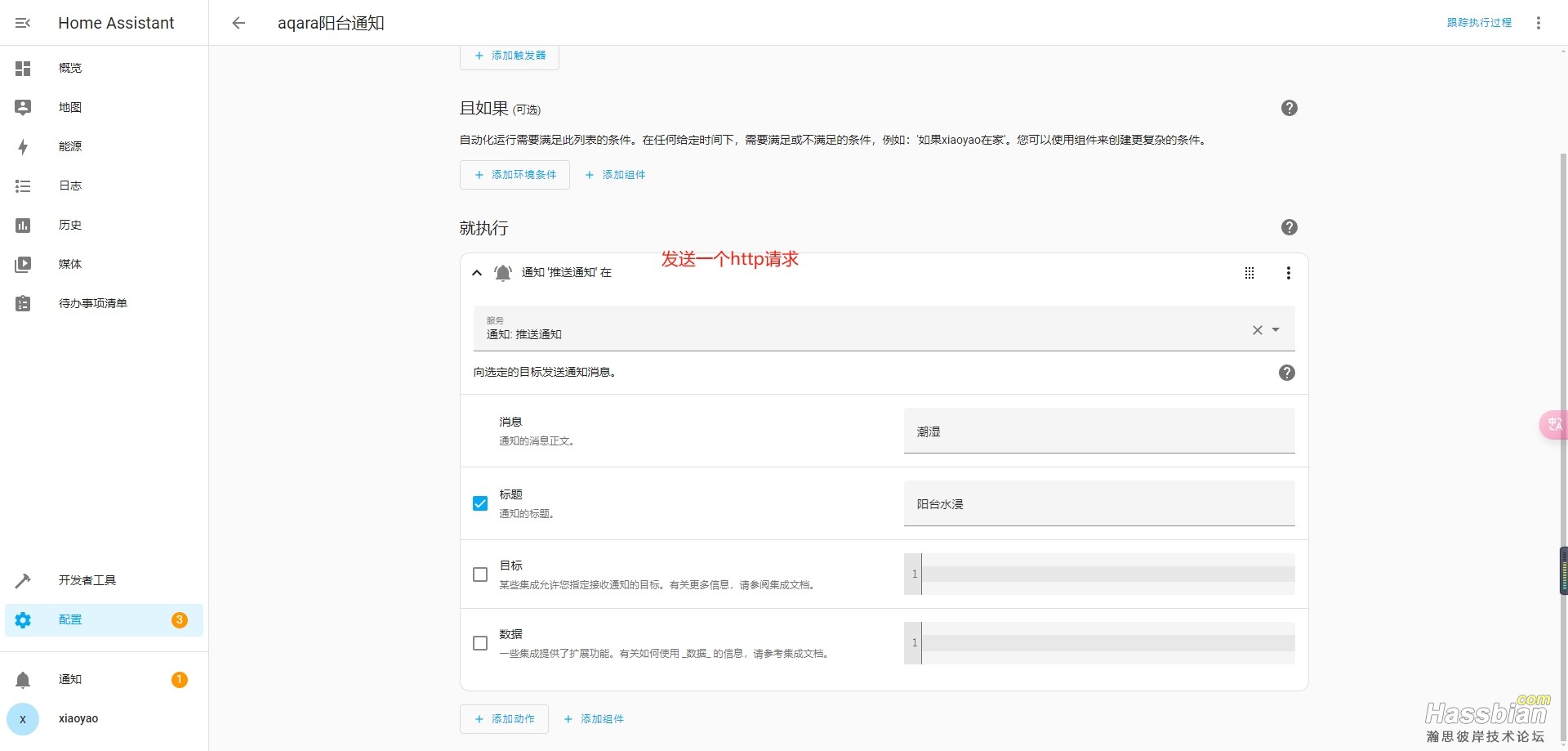Open 跟踪执行过程 link

pyautogui.click(x=1479, y=23)
